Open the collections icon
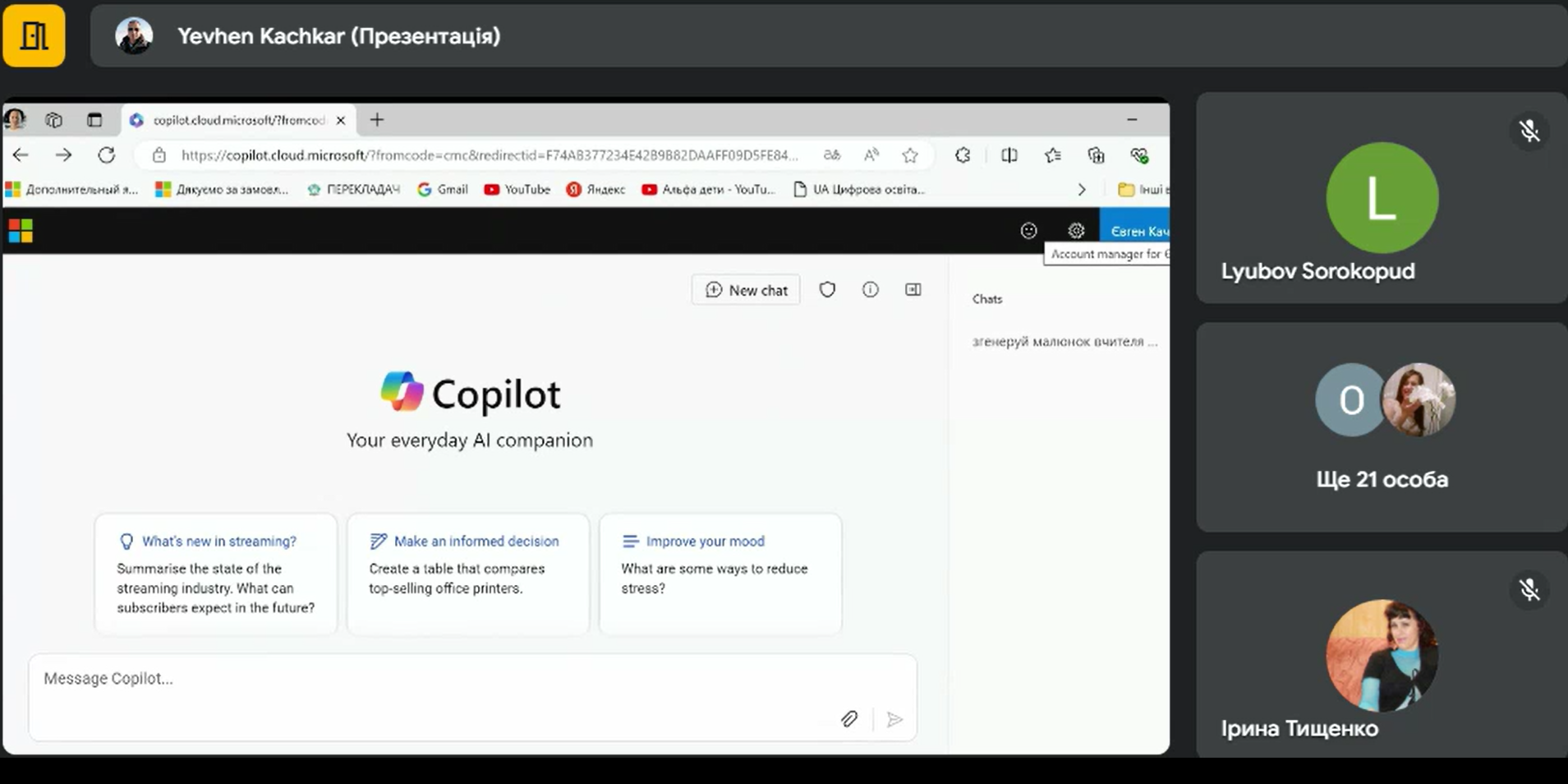The width and height of the screenshot is (1568, 784). pyautogui.click(x=1096, y=154)
